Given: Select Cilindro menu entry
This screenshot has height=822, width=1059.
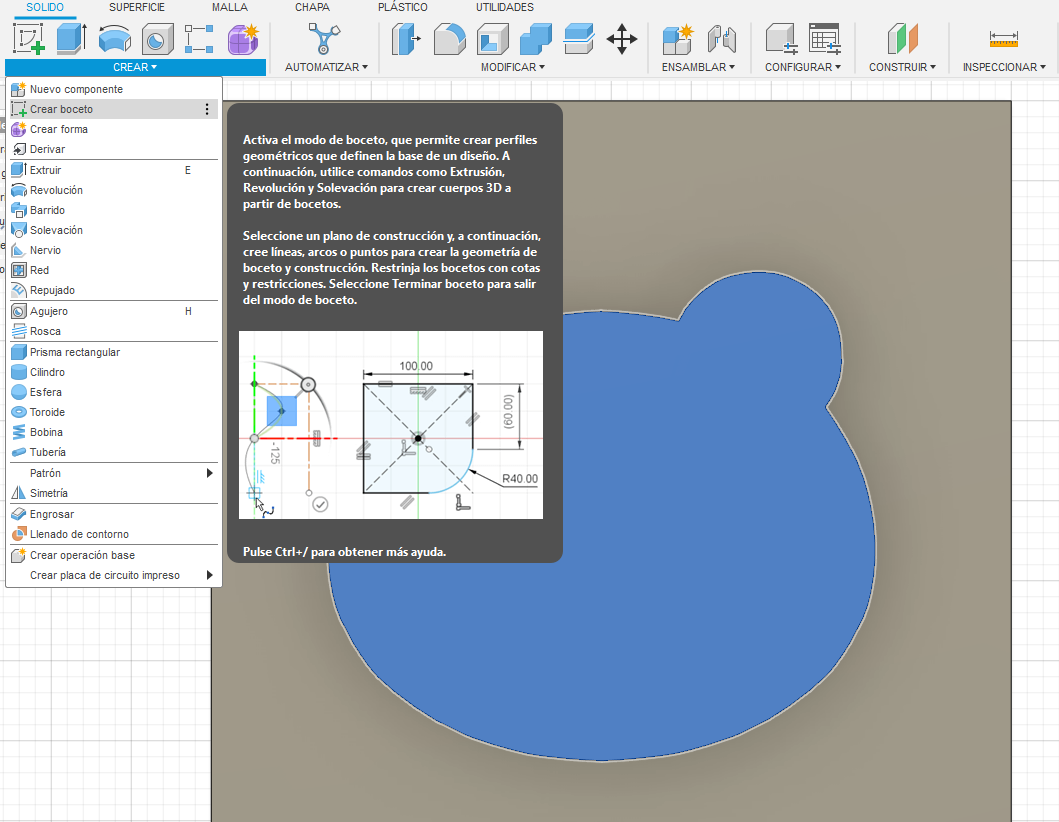Looking at the screenshot, I should point(113,372).
